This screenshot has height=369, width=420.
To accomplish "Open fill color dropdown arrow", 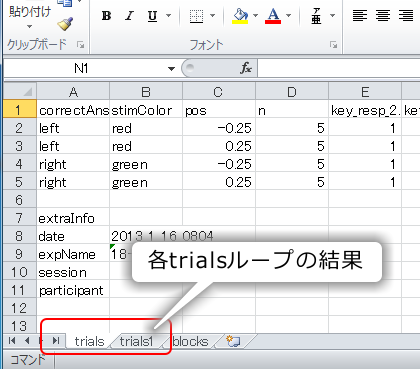I will click(255, 16).
